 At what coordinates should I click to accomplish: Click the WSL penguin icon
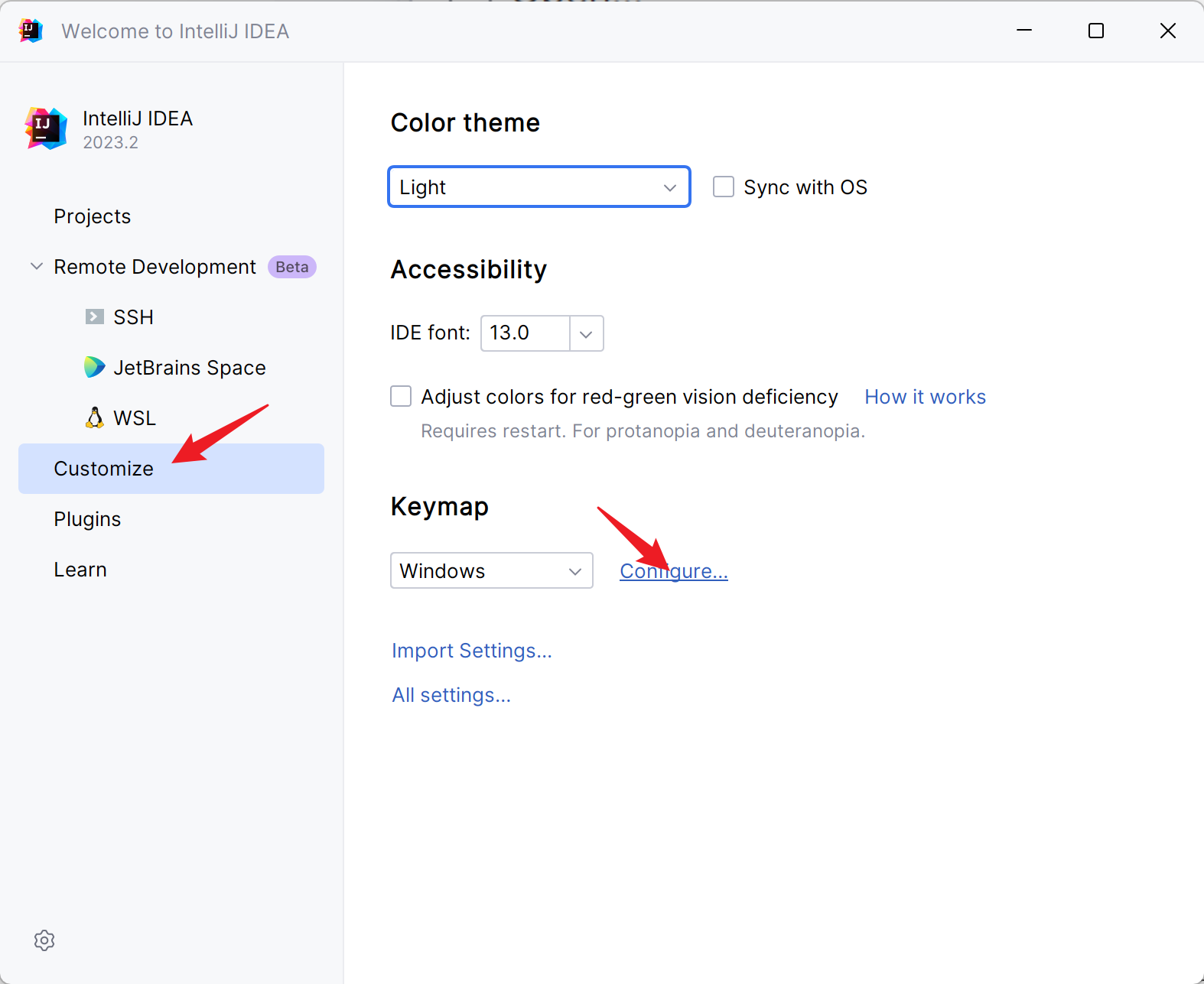click(95, 417)
